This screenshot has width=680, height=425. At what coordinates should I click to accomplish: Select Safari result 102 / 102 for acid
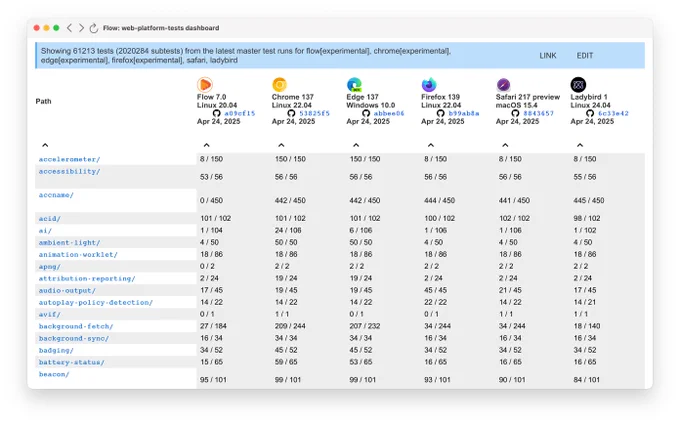click(514, 218)
